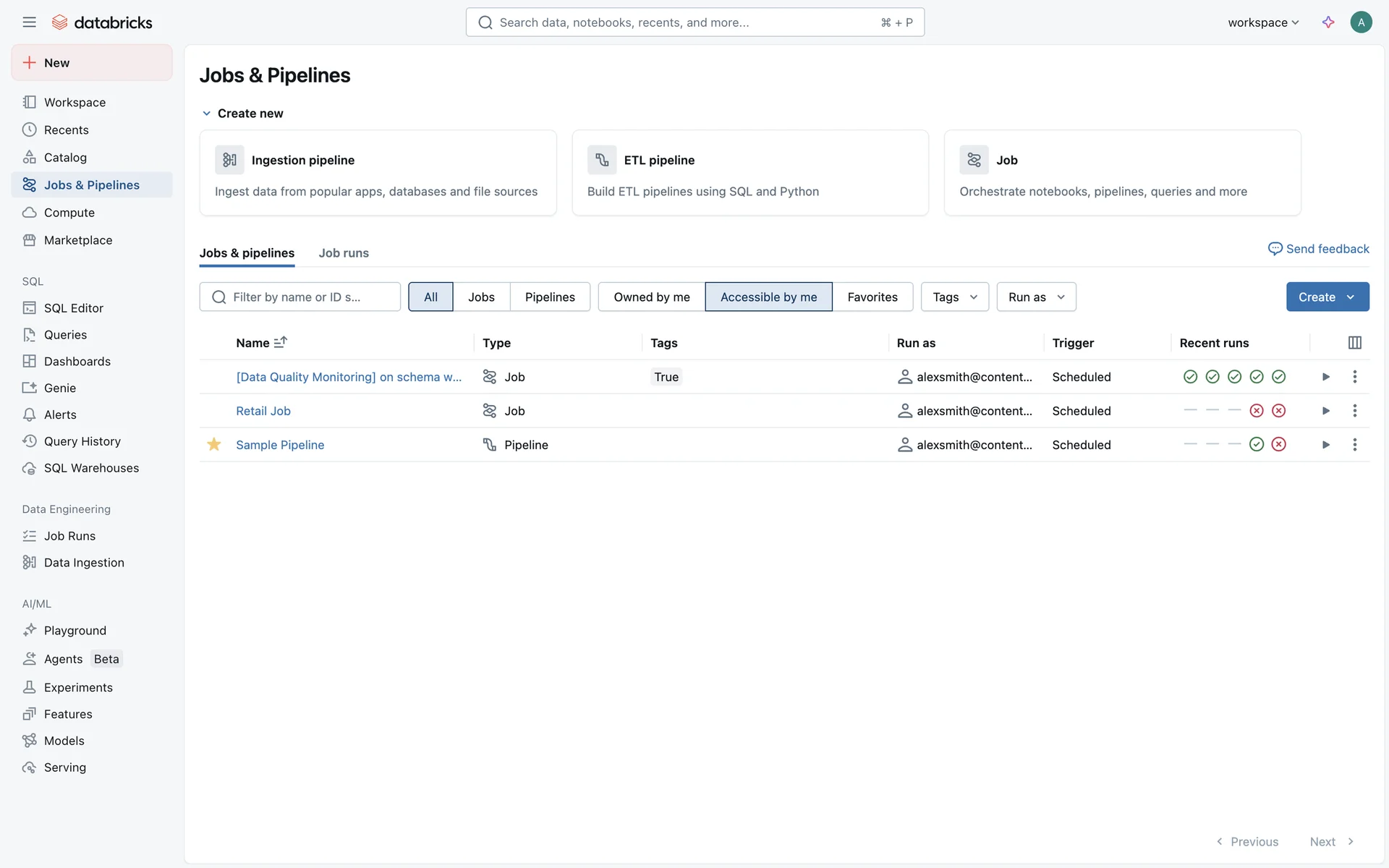Open kebab menu for Sample Pipeline
Viewport: 1389px width, 868px height.
tap(1354, 445)
